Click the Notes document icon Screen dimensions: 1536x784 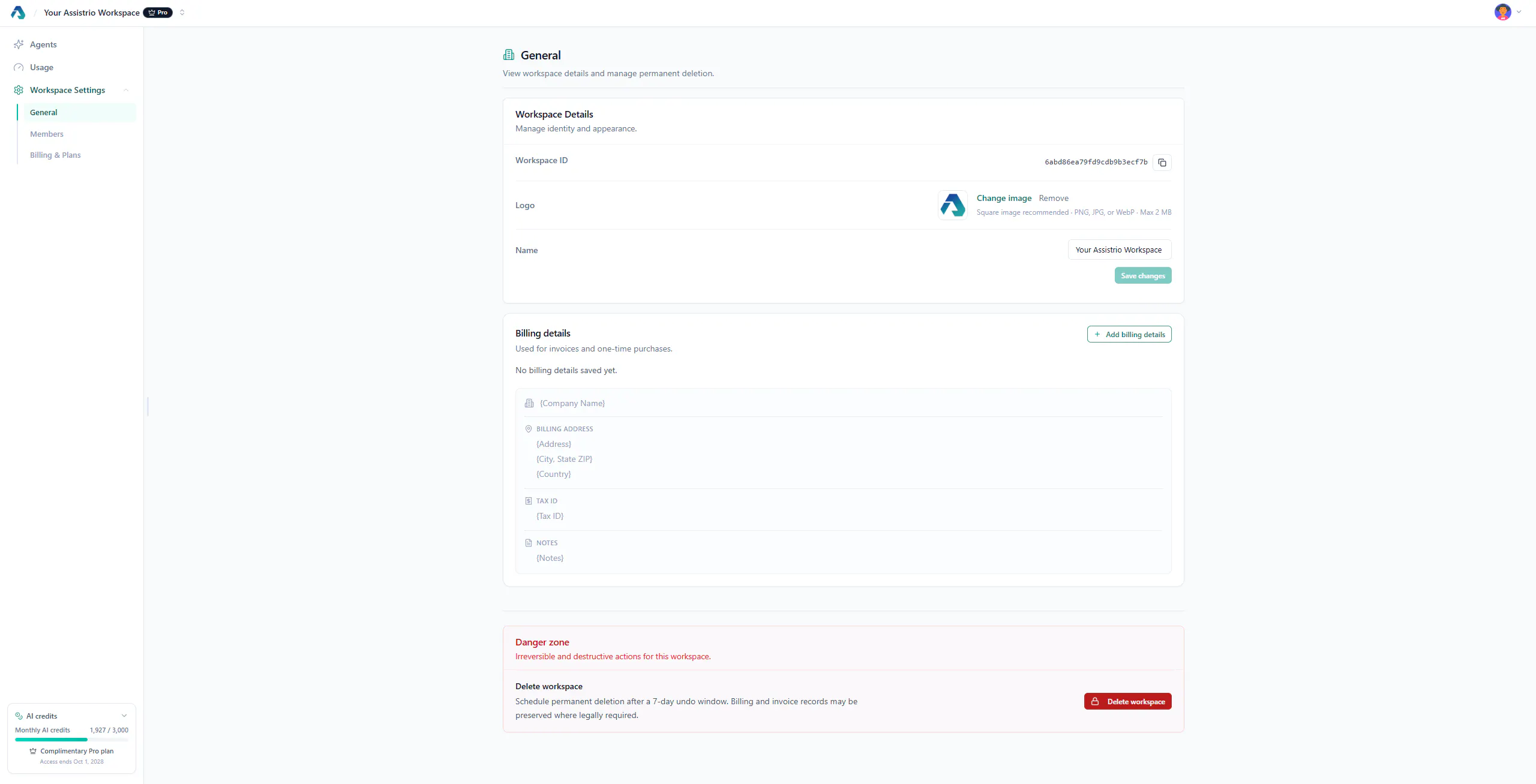pos(529,543)
